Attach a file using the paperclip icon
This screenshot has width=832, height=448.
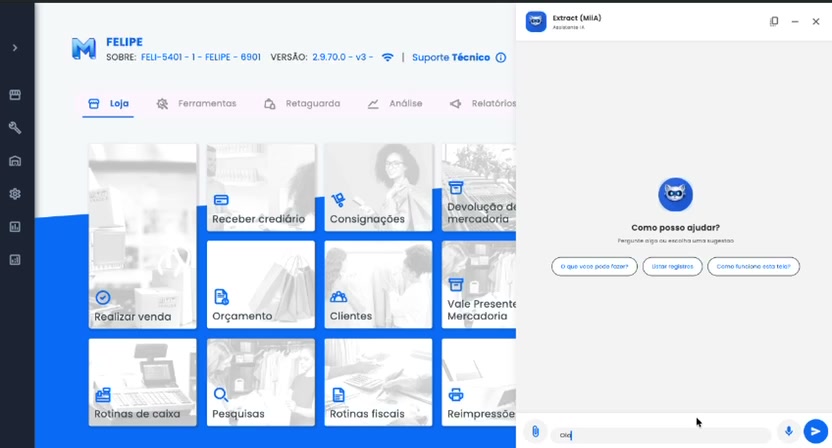(x=536, y=431)
